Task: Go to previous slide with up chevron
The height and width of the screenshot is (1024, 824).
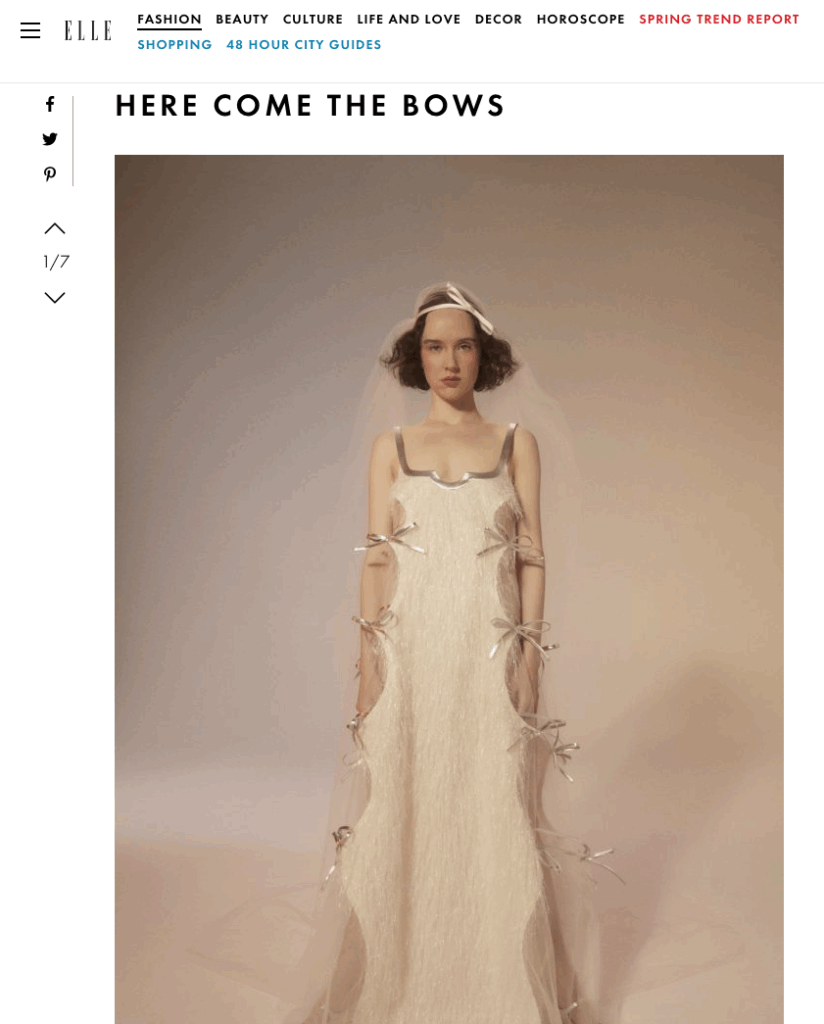Action: pyautogui.click(x=55, y=228)
